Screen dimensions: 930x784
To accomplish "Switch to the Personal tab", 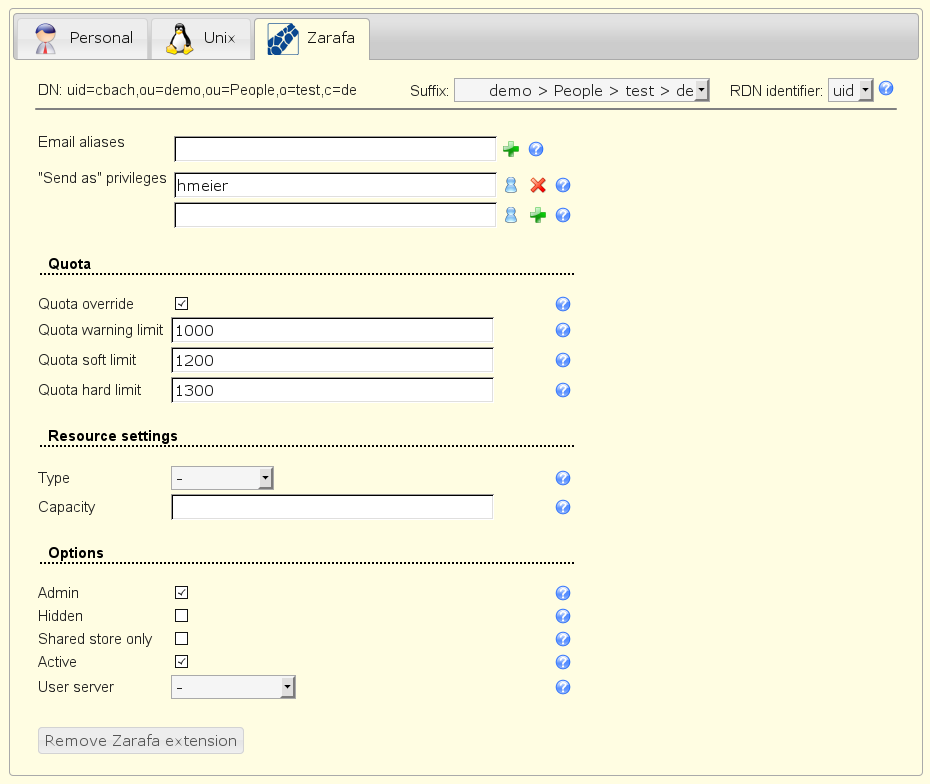I will 84,39.
